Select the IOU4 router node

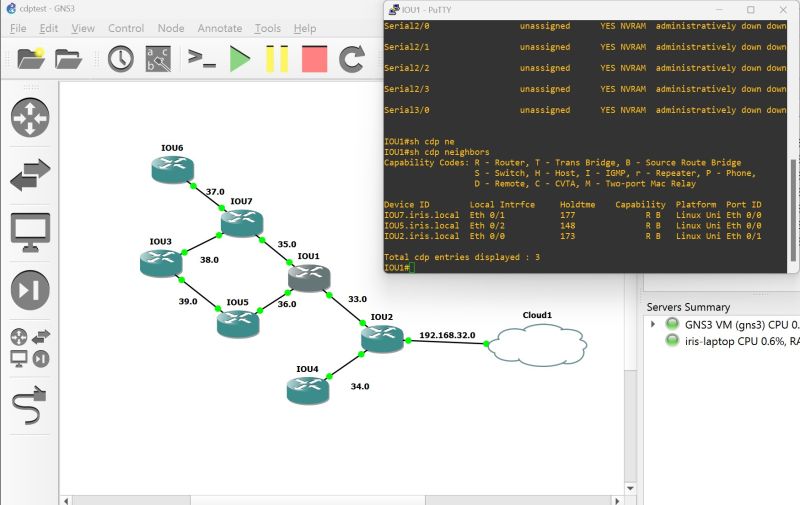(x=308, y=391)
